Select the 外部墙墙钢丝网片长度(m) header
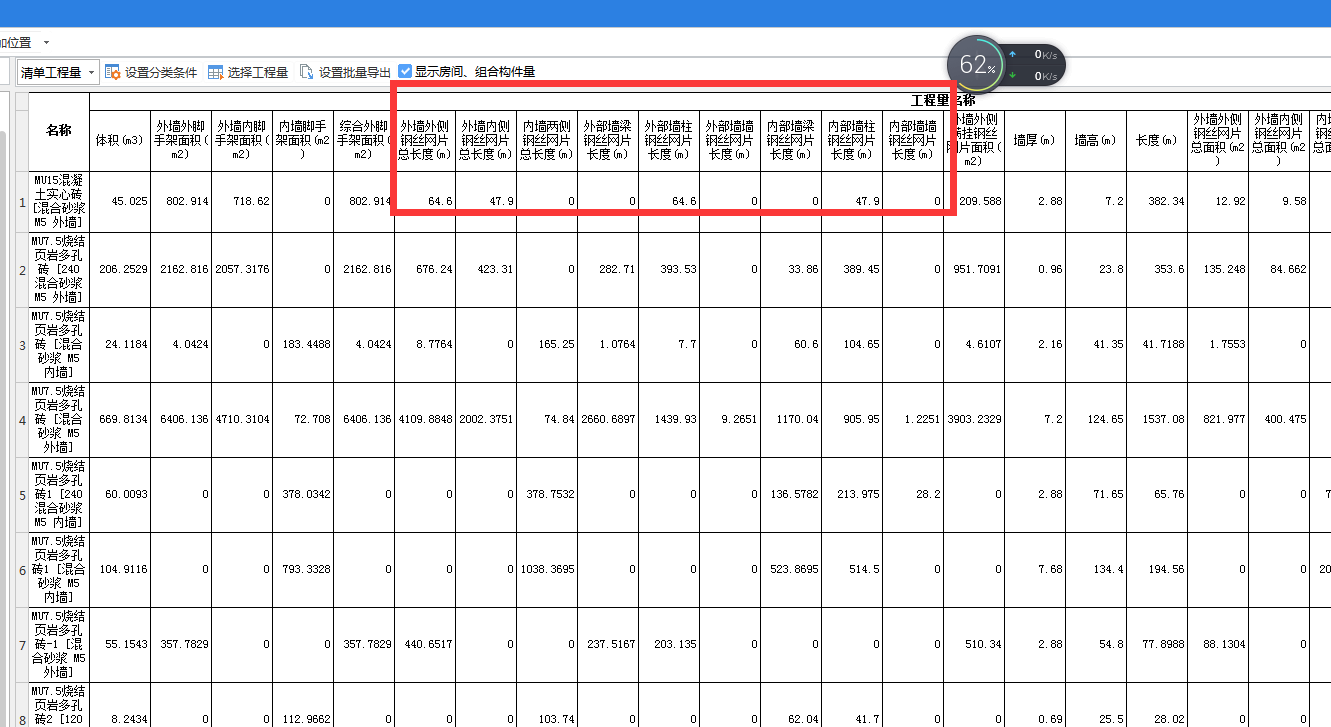This screenshot has height=727, width=1331. pos(730,140)
